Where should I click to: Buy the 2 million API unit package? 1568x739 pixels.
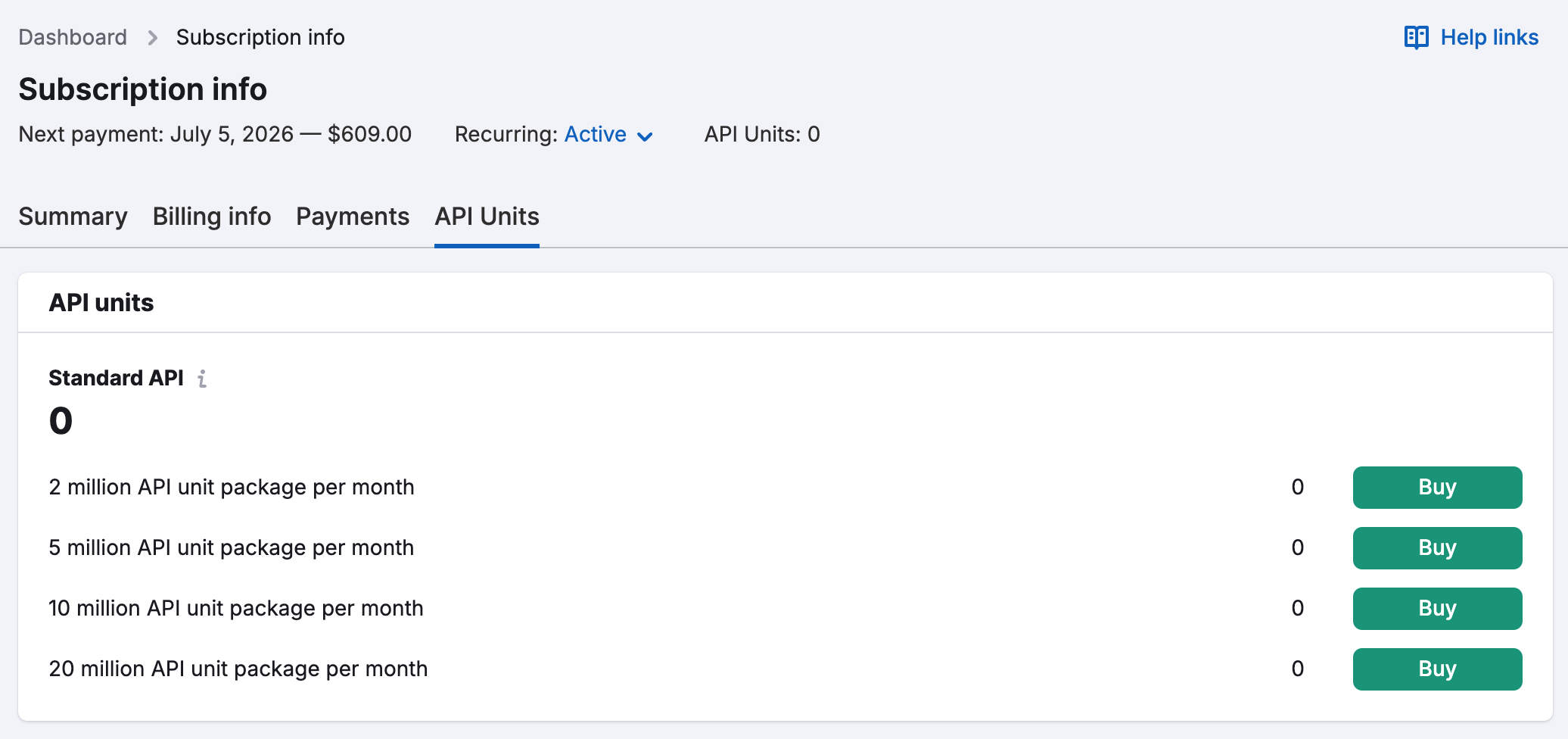(x=1437, y=488)
